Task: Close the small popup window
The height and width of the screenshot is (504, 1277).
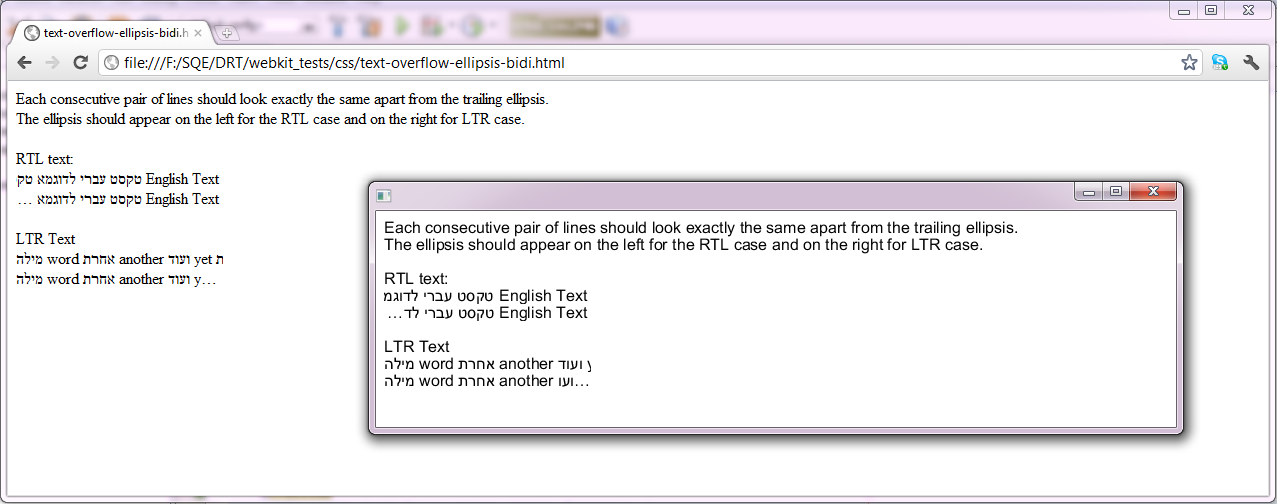Action: point(1153,191)
